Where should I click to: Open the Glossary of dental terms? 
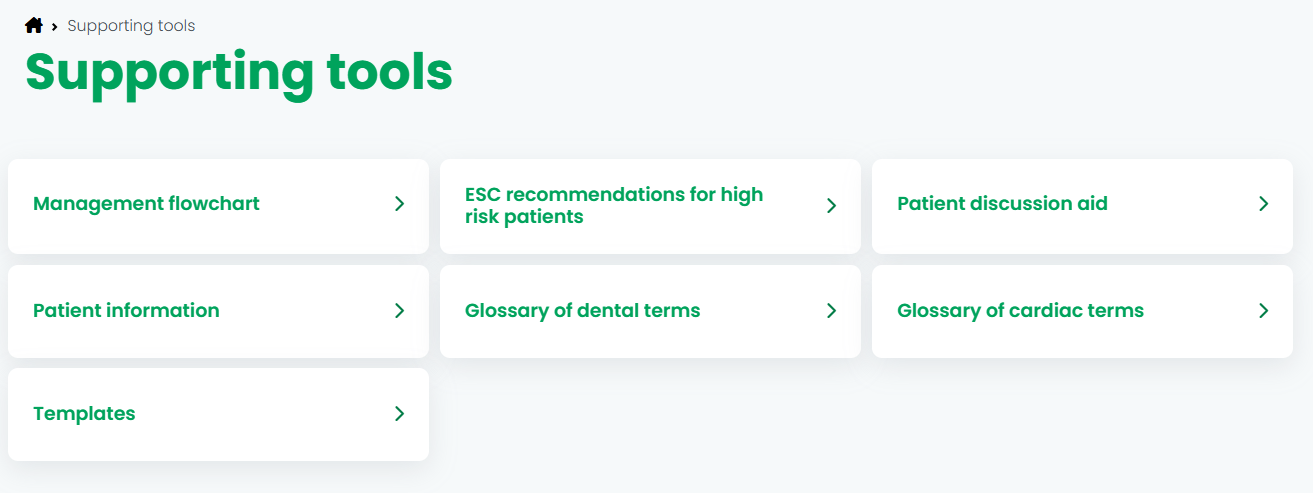tap(582, 311)
